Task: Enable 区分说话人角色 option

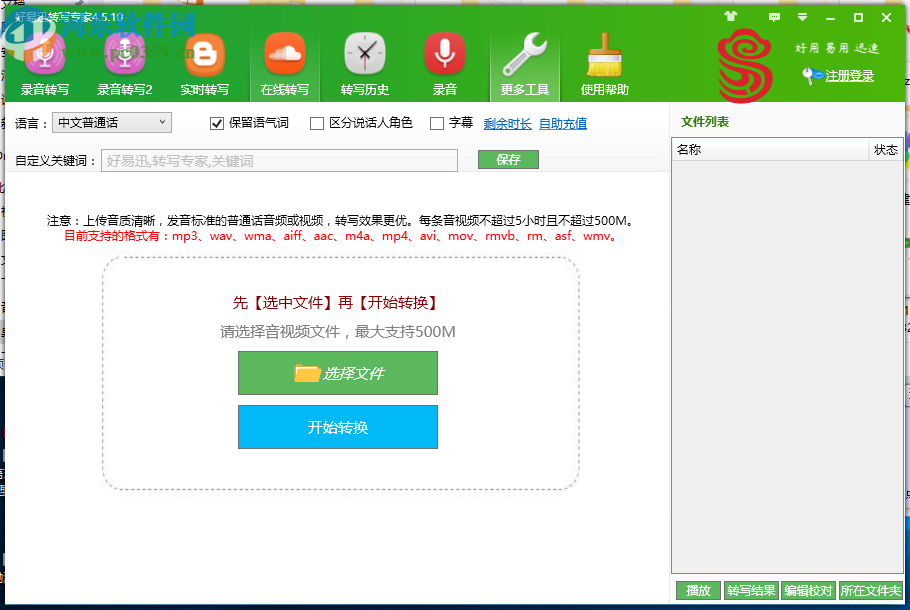Action: (x=316, y=124)
